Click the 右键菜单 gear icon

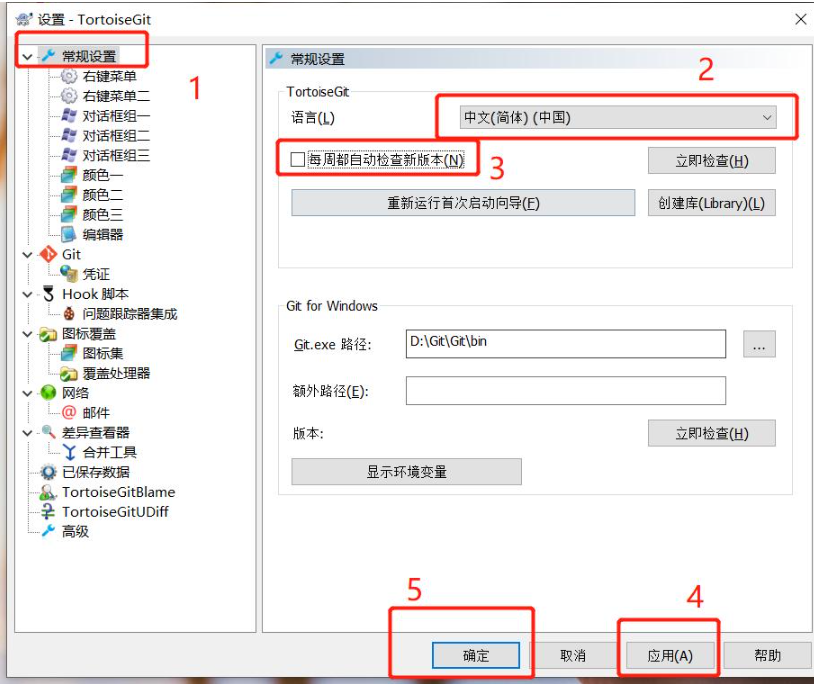(69, 76)
